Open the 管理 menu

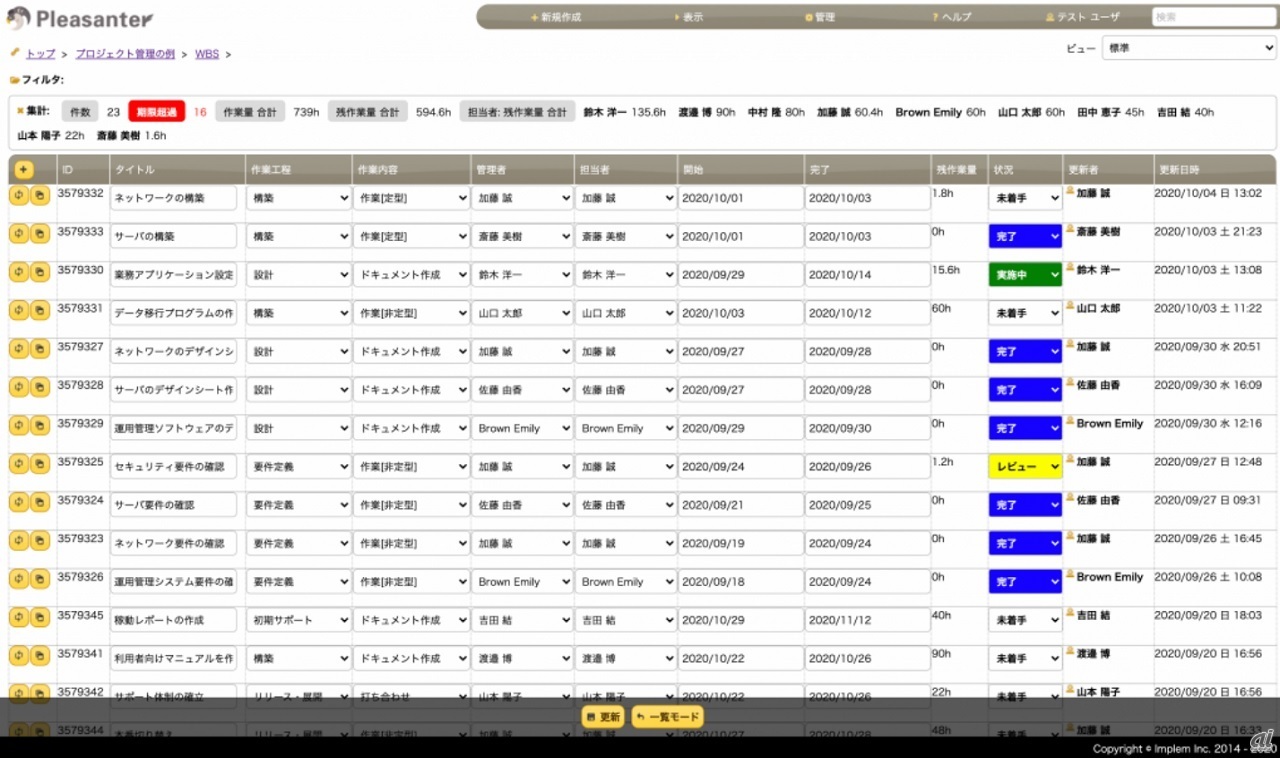pyautogui.click(x=820, y=17)
